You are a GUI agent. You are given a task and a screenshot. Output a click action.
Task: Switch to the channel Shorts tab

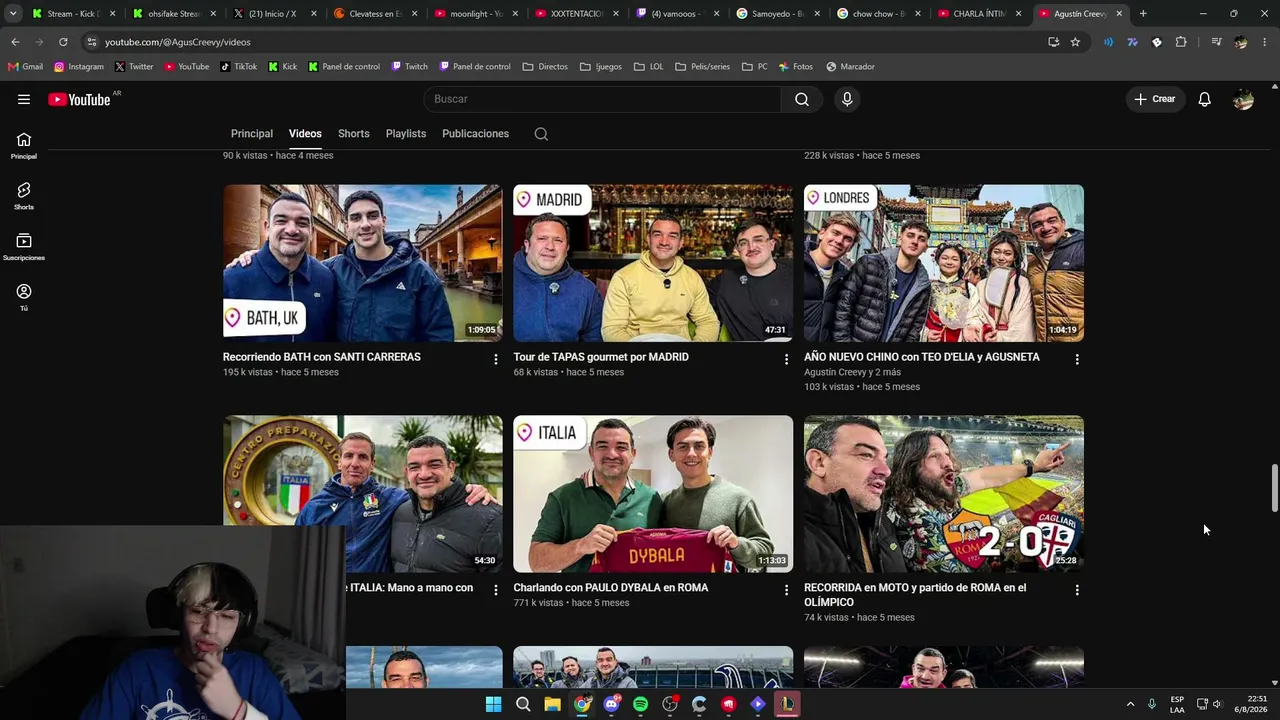pyautogui.click(x=354, y=134)
